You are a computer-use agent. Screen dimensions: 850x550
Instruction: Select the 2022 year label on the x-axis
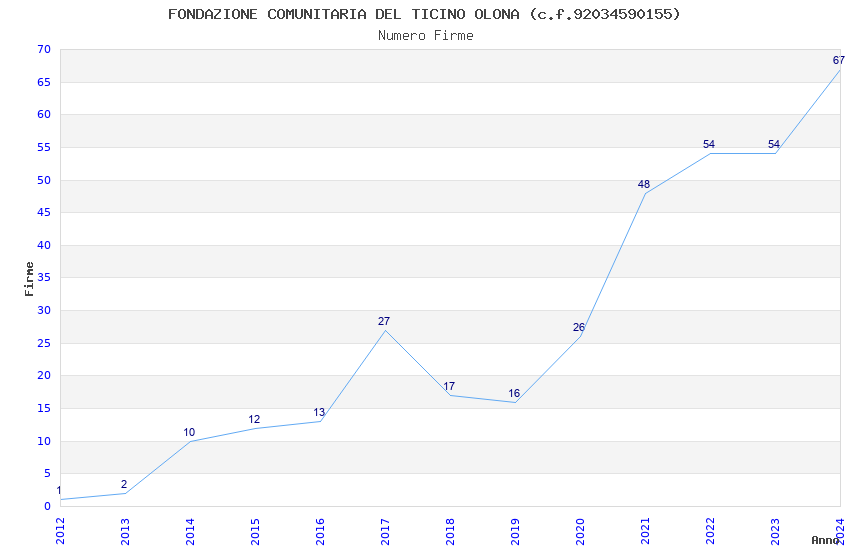[x=711, y=531]
